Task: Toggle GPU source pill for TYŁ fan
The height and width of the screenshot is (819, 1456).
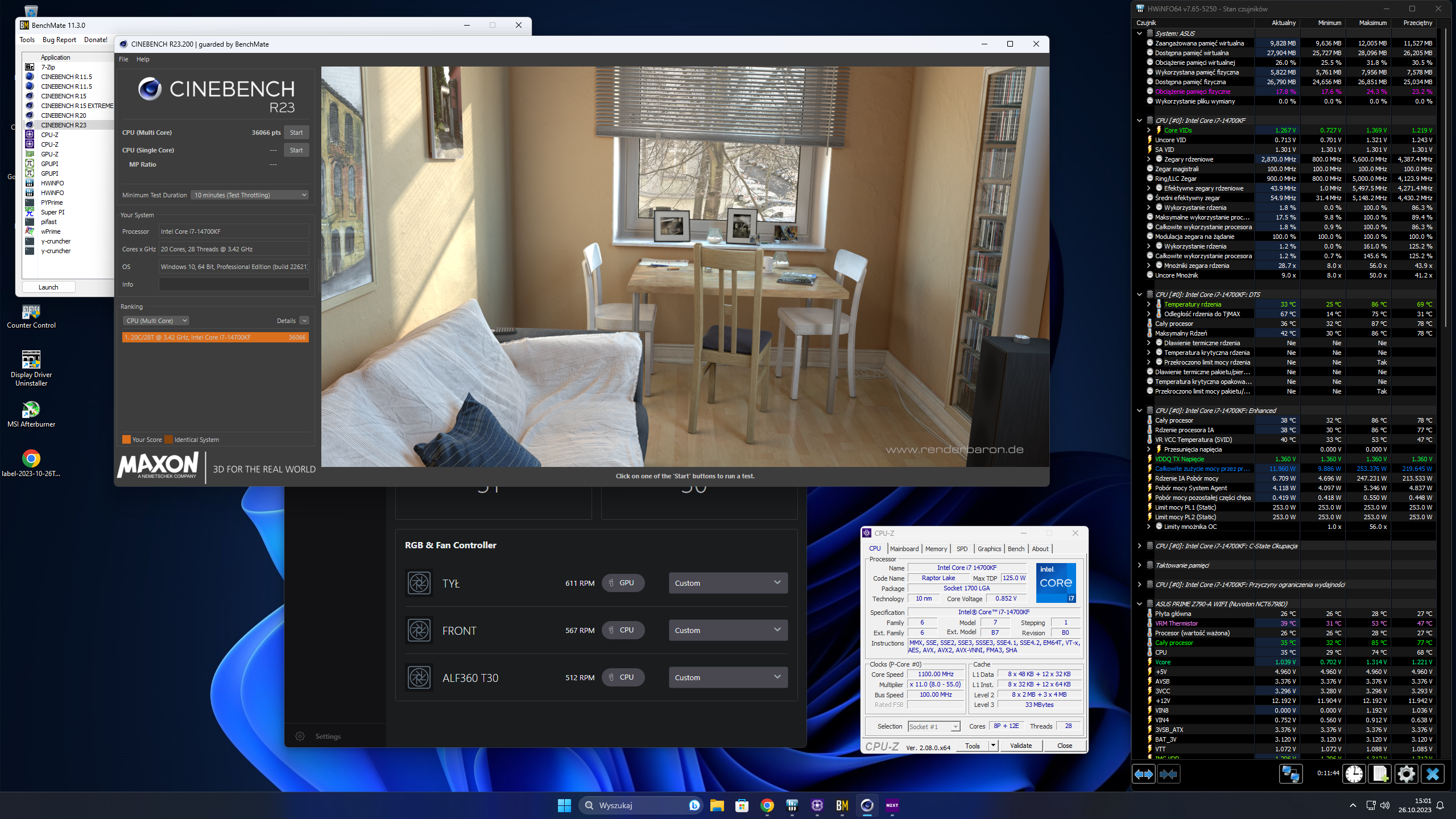Action: (x=623, y=583)
